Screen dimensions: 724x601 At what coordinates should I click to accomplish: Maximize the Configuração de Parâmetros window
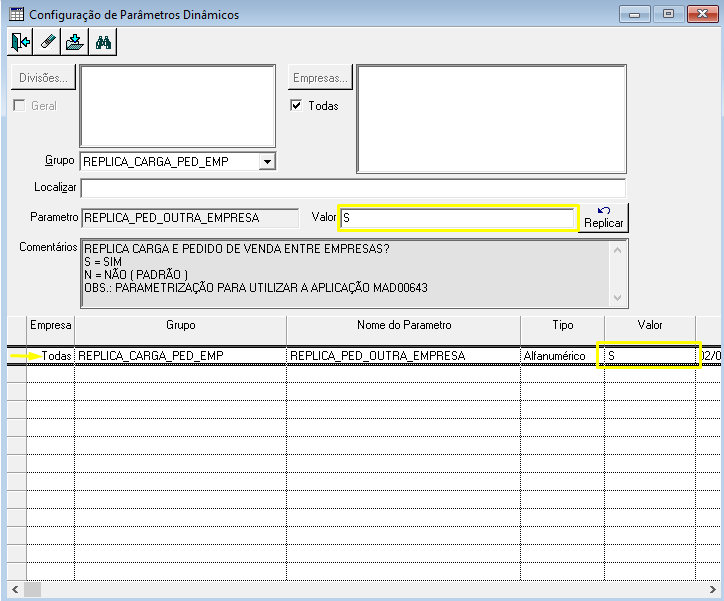point(668,14)
